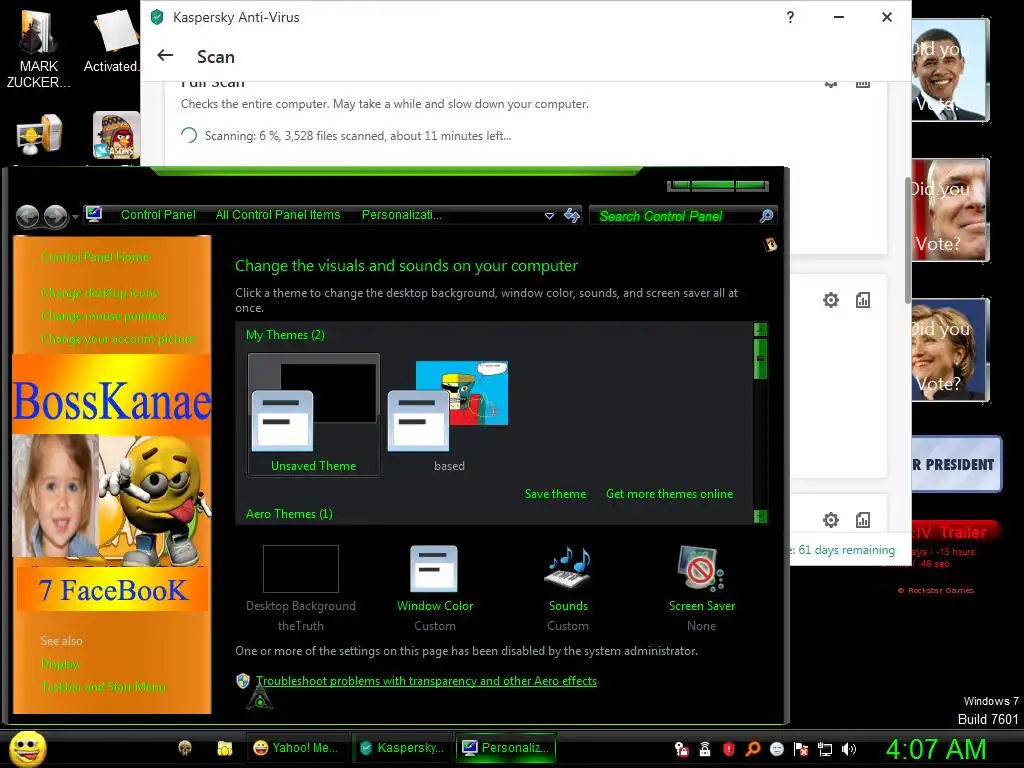
Task: Go forward in Control Panel navigation
Action: pyautogui.click(x=56, y=216)
